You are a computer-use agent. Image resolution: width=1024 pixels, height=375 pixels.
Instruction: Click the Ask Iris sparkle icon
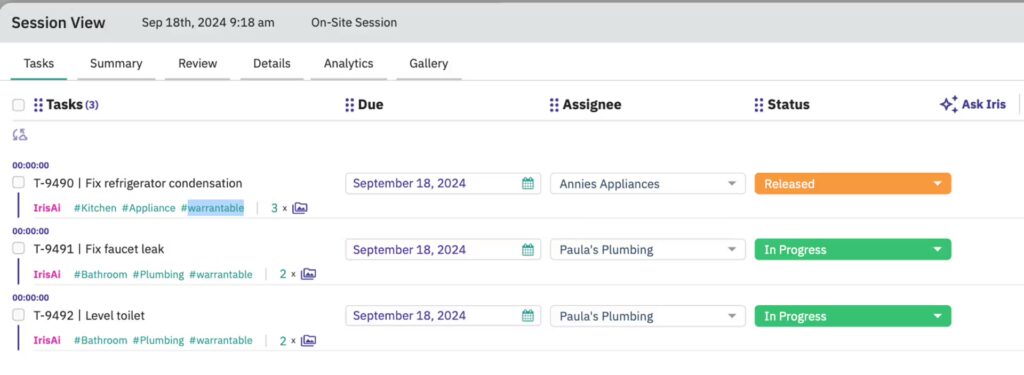point(948,105)
